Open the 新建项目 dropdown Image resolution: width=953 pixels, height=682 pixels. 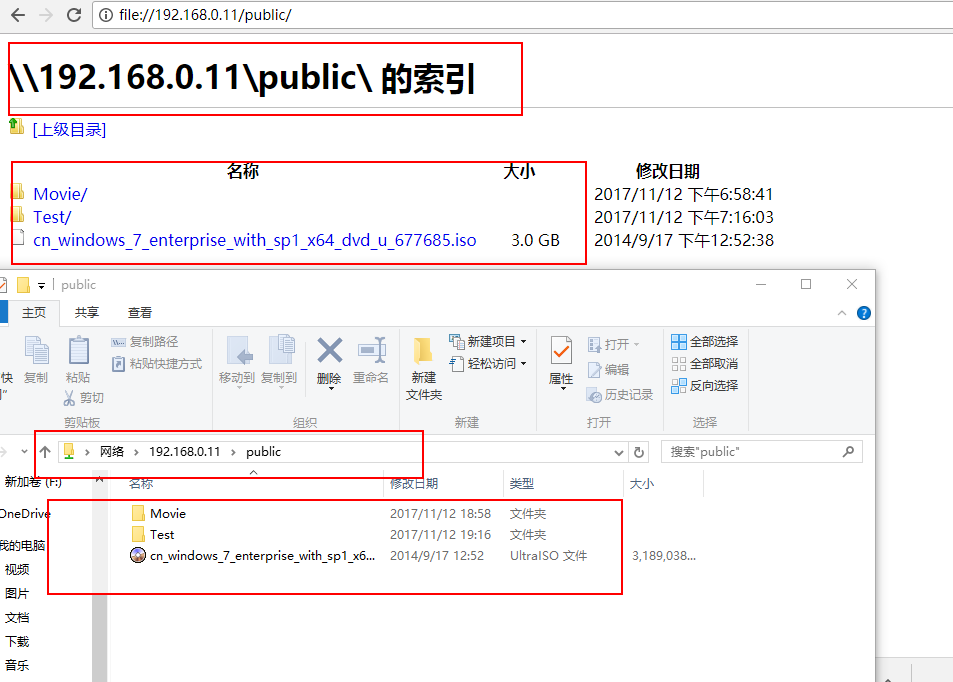click(488, 342)
